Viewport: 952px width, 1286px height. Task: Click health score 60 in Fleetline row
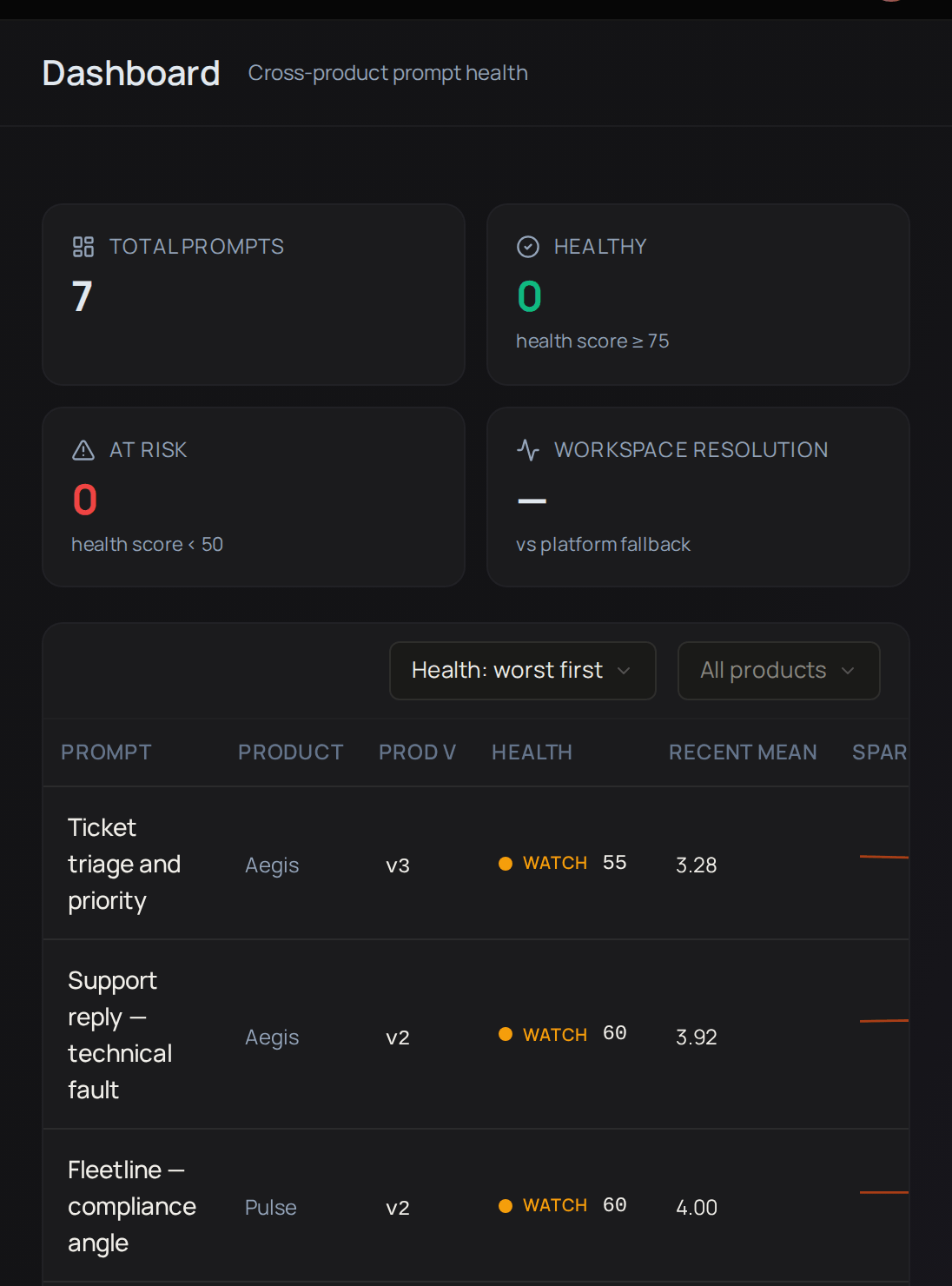(615, 1205)
